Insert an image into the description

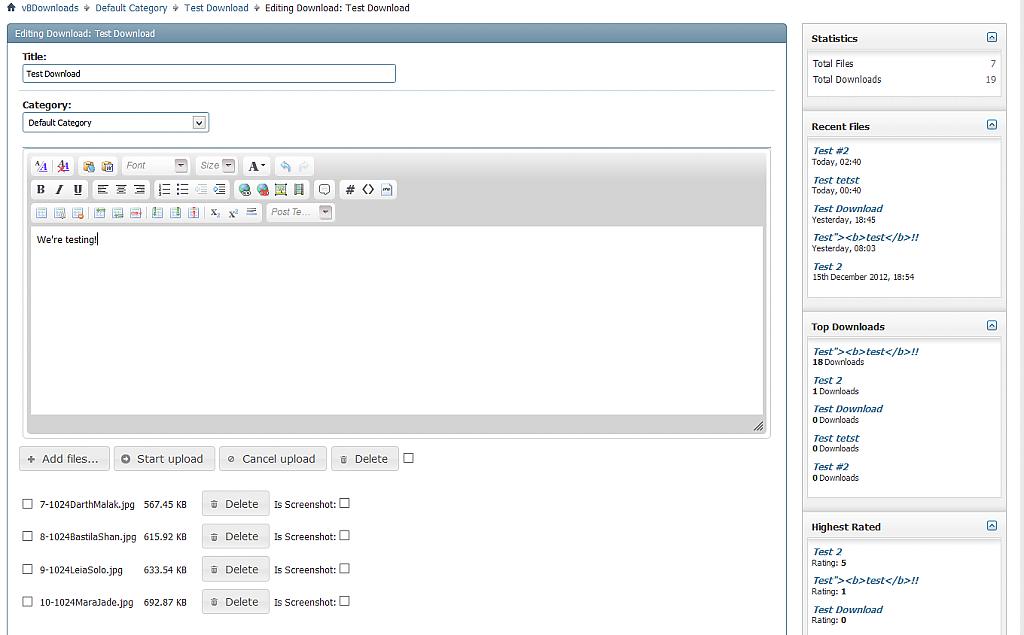coord(281,189)
